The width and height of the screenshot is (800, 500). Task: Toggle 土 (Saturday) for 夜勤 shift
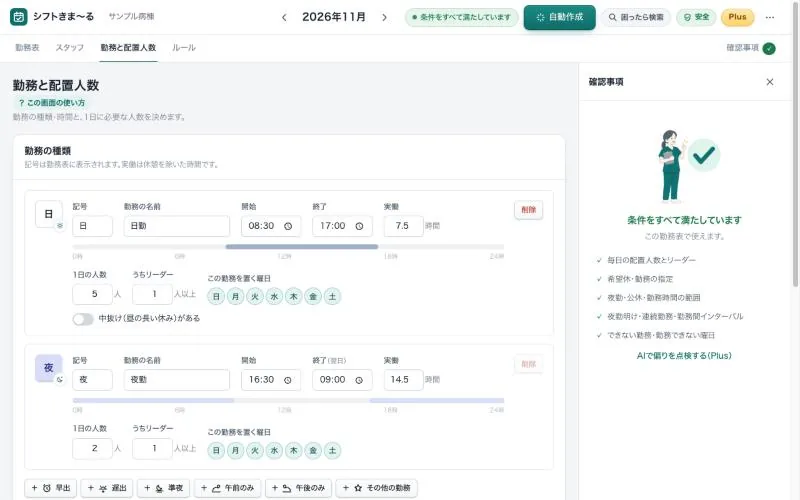pos(333,451)
